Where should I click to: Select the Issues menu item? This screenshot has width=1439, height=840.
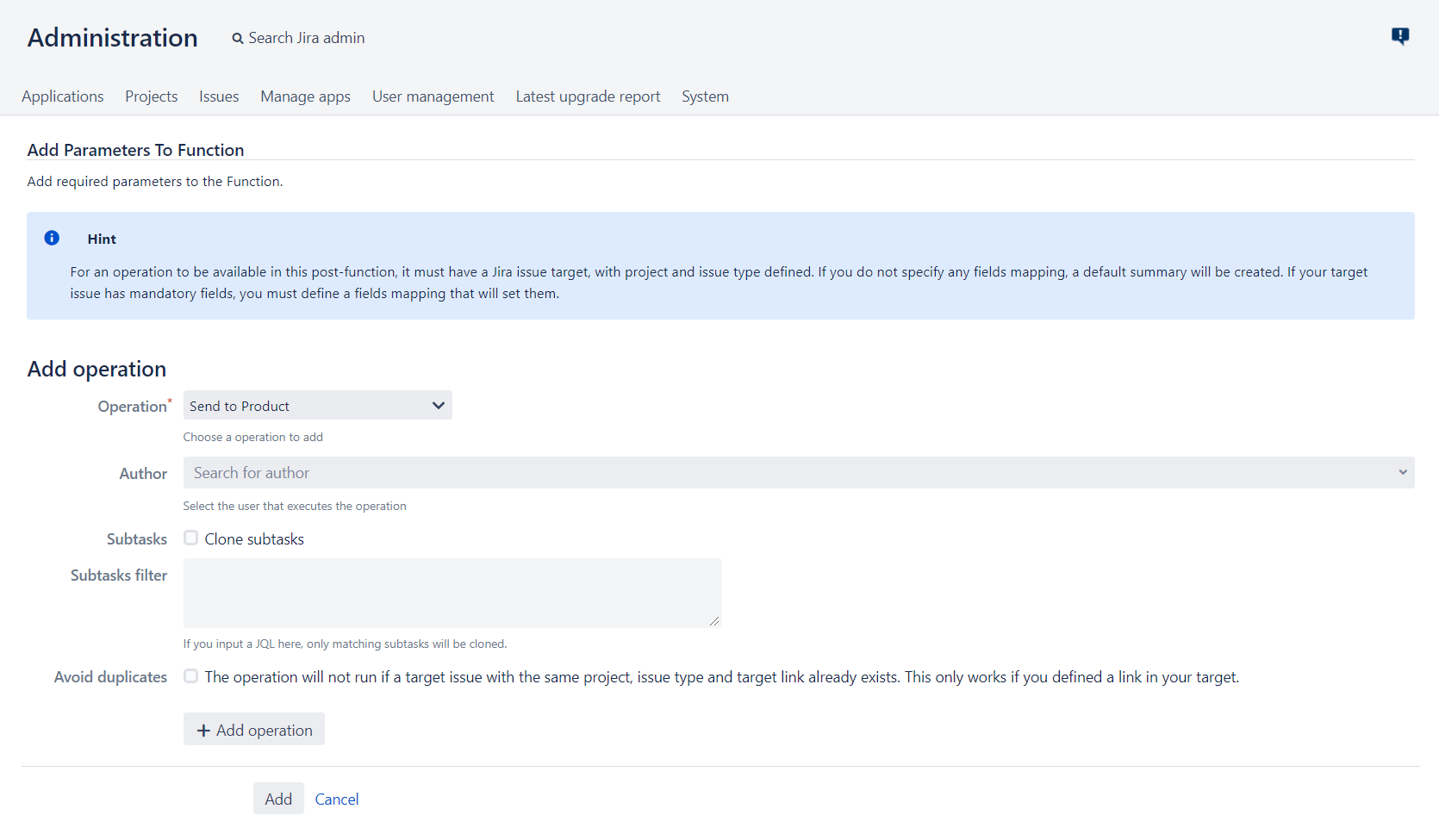click(x=218, y=96)
